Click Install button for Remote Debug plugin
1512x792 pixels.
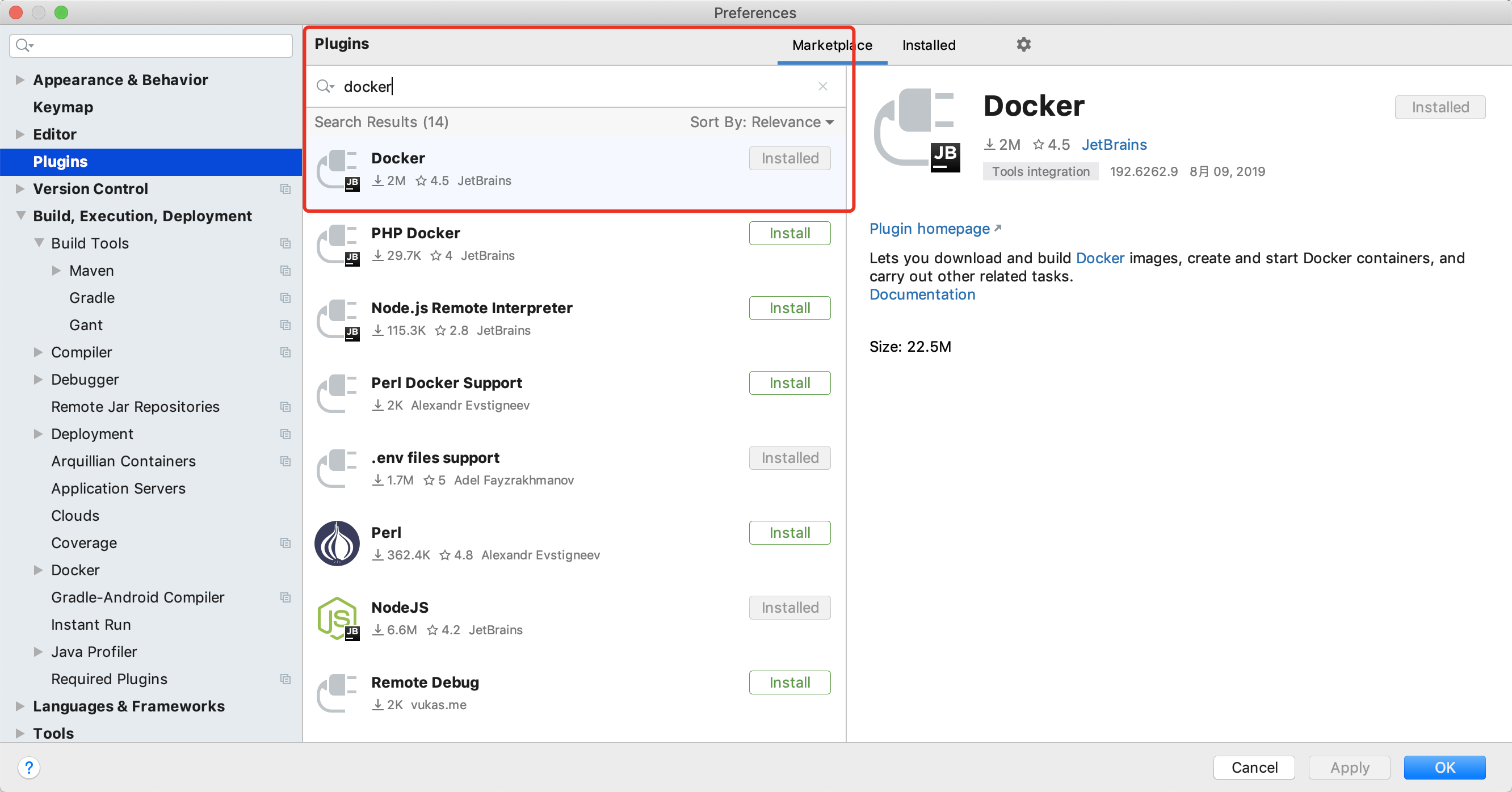point(790,683)
